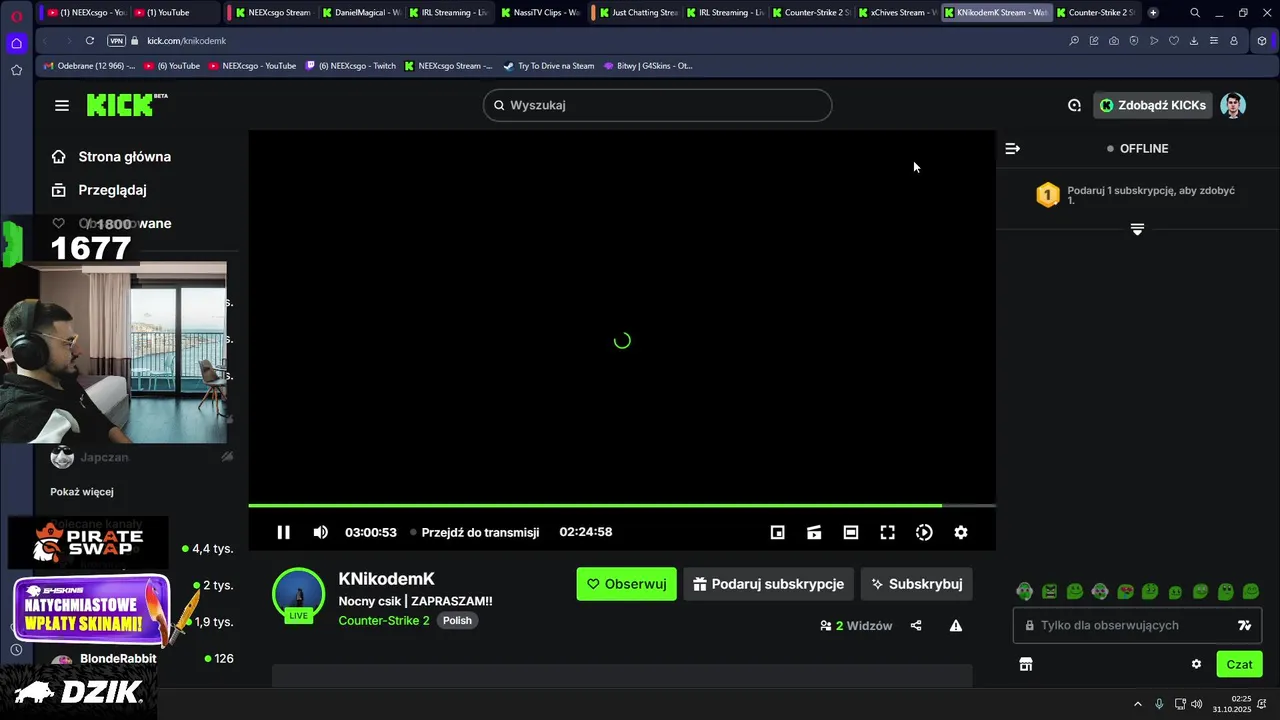Viewport: 1280px width, 720px height.
Task: Seek on the green video progress bar
Action: pos(621,506)
